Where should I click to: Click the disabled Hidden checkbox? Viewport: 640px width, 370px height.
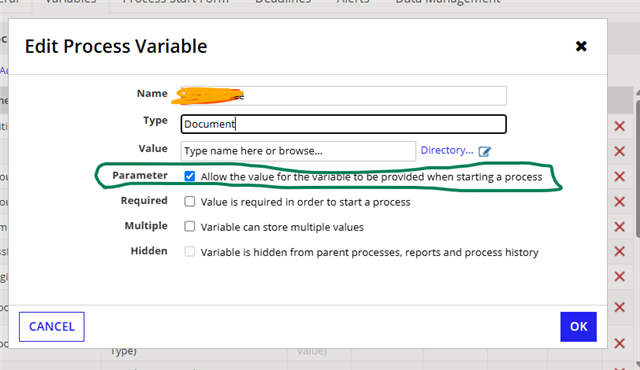tap(189, 251)
